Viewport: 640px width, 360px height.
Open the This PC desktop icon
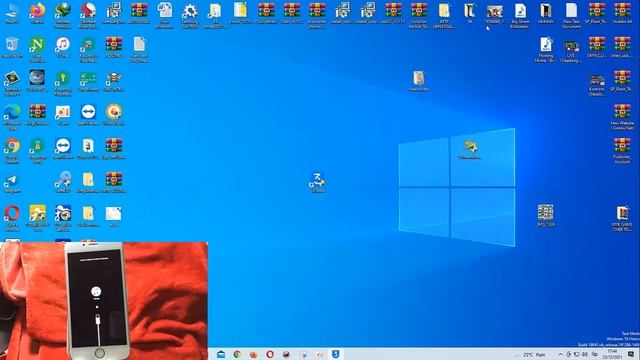click(x=12, y=13)
